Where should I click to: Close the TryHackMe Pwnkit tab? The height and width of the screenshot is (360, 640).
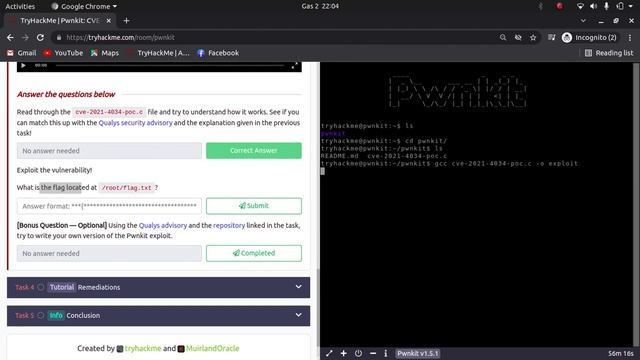click(x=109, y=20)
